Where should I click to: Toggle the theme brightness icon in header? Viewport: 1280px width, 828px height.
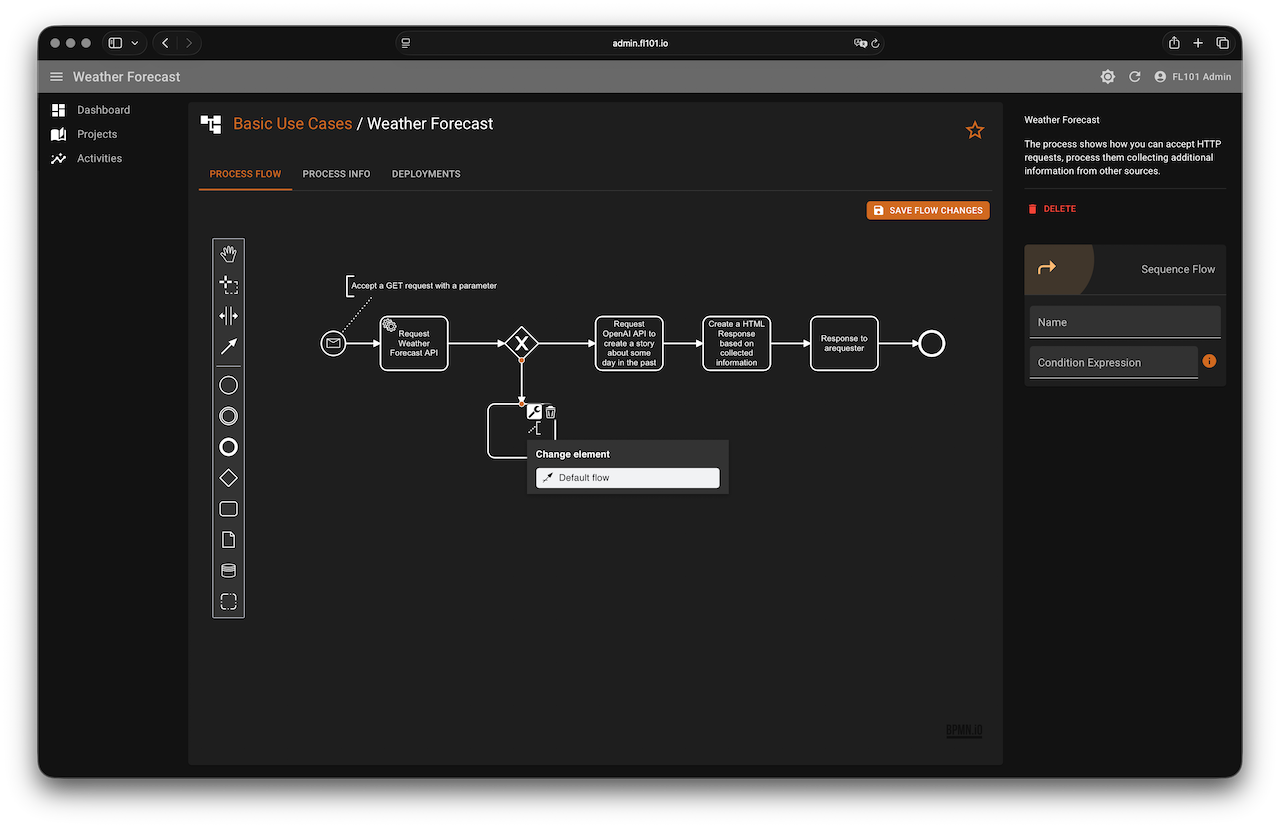coord(1107,77)
